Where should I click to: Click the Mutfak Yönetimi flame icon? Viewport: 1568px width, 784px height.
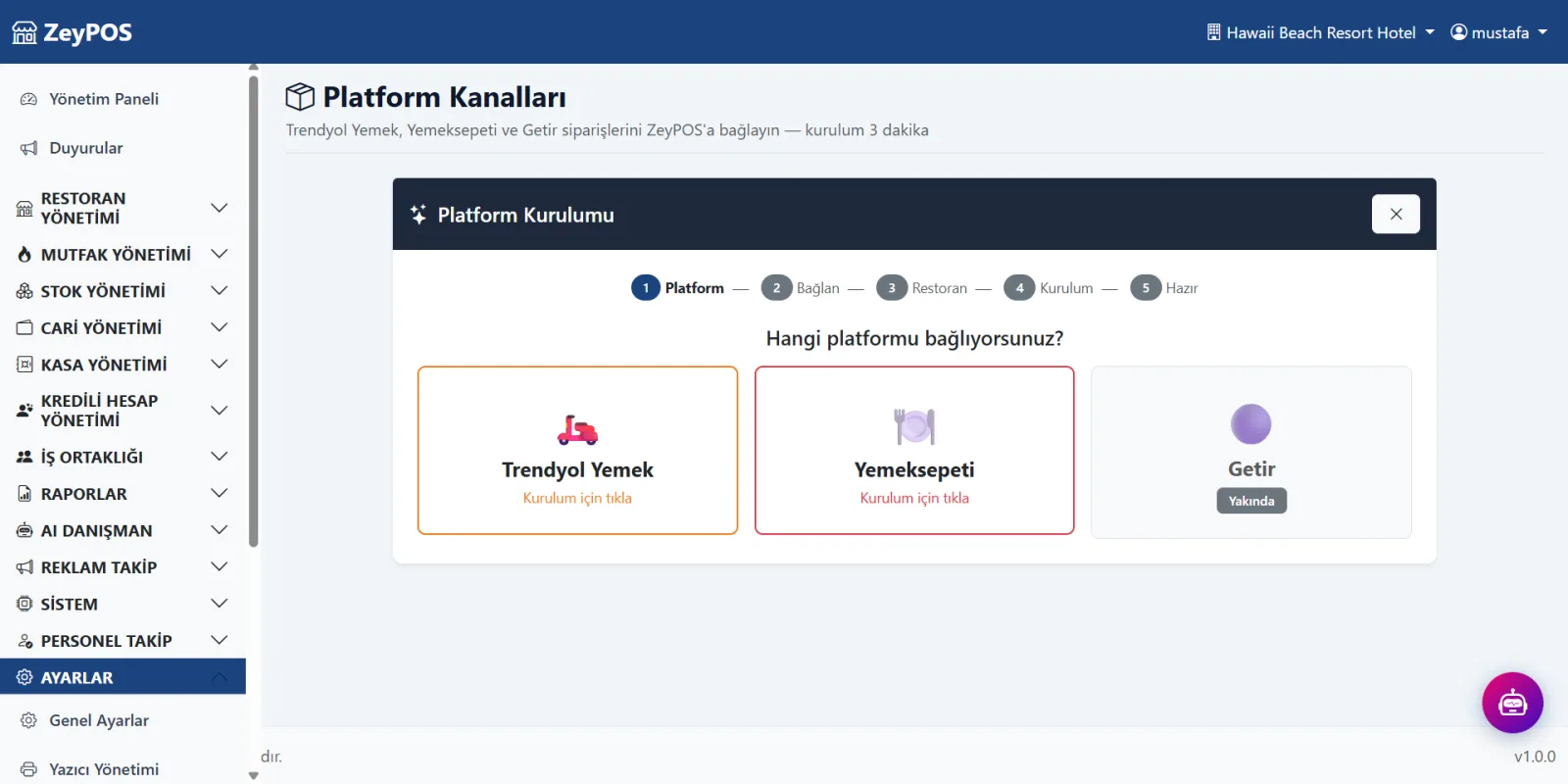(x=24, y=255)
